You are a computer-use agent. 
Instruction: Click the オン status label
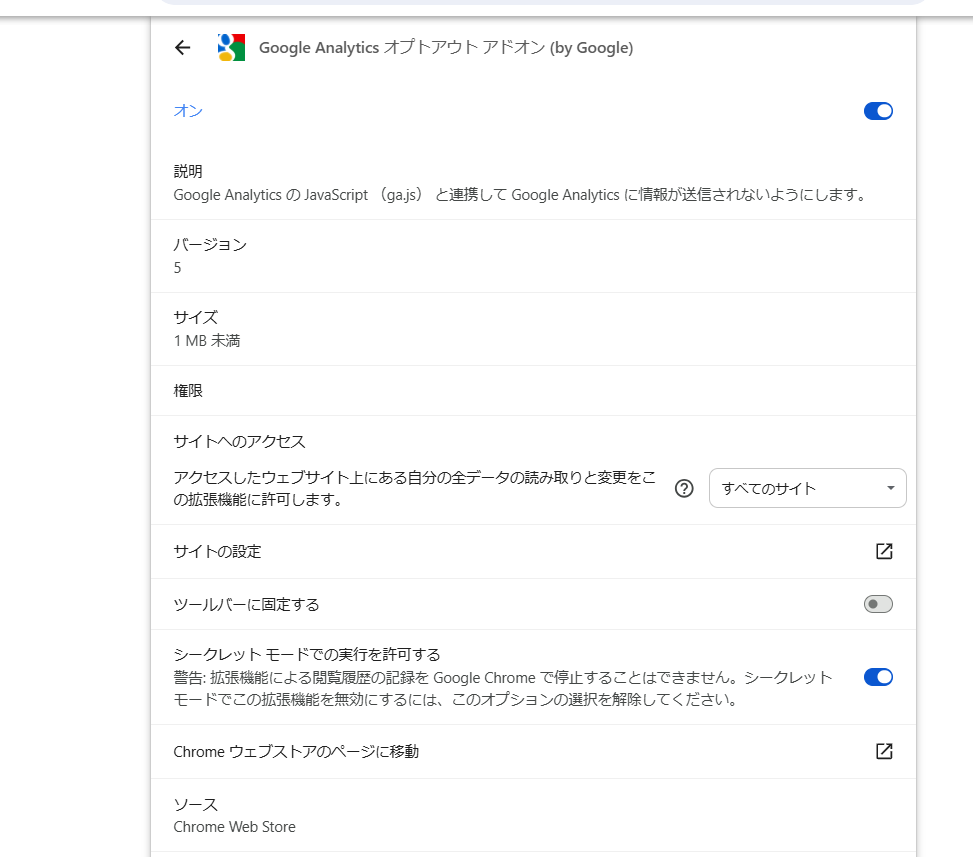(188, 111)
